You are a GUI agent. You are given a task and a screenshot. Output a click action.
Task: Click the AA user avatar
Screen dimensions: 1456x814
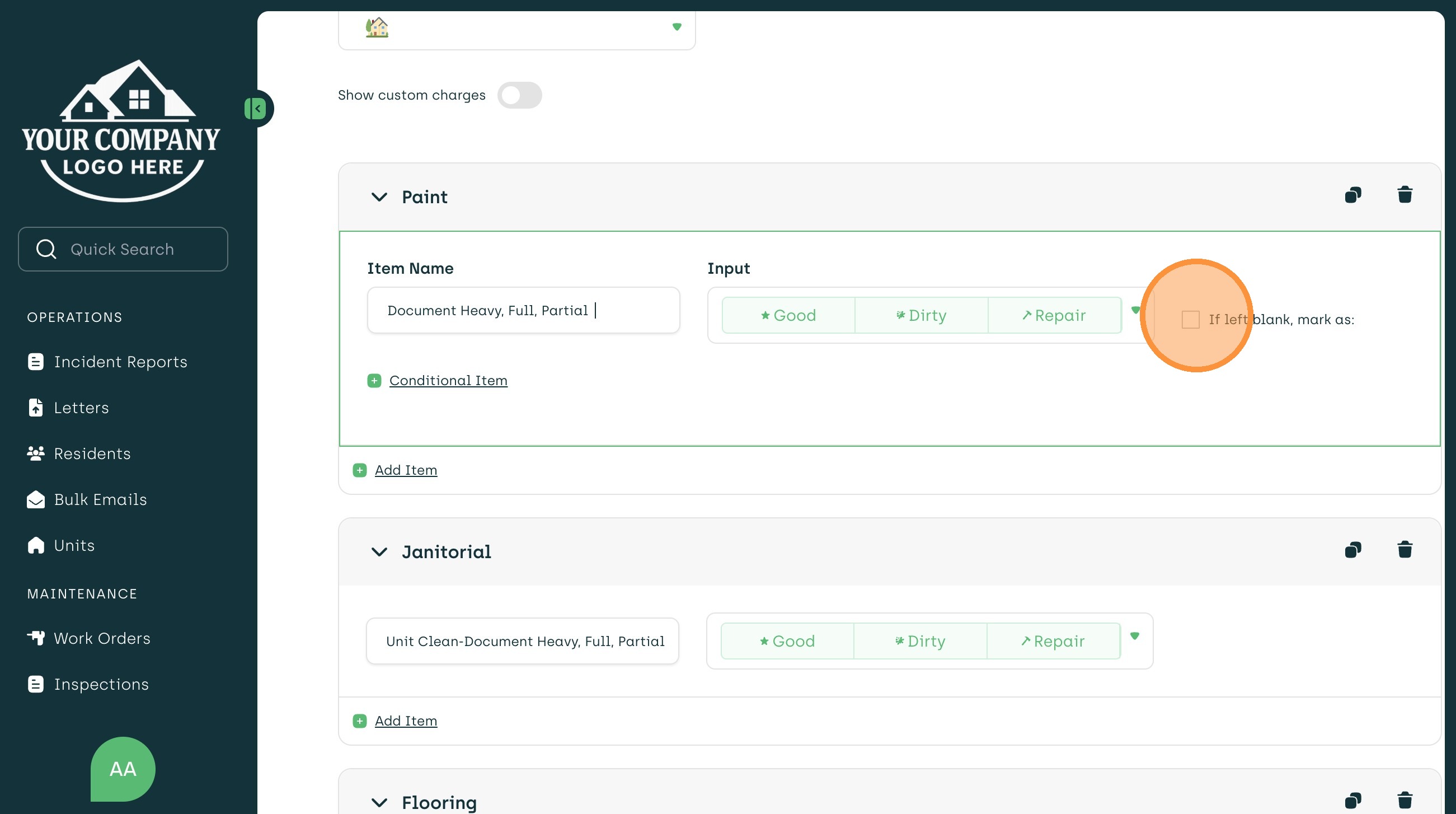123,769
